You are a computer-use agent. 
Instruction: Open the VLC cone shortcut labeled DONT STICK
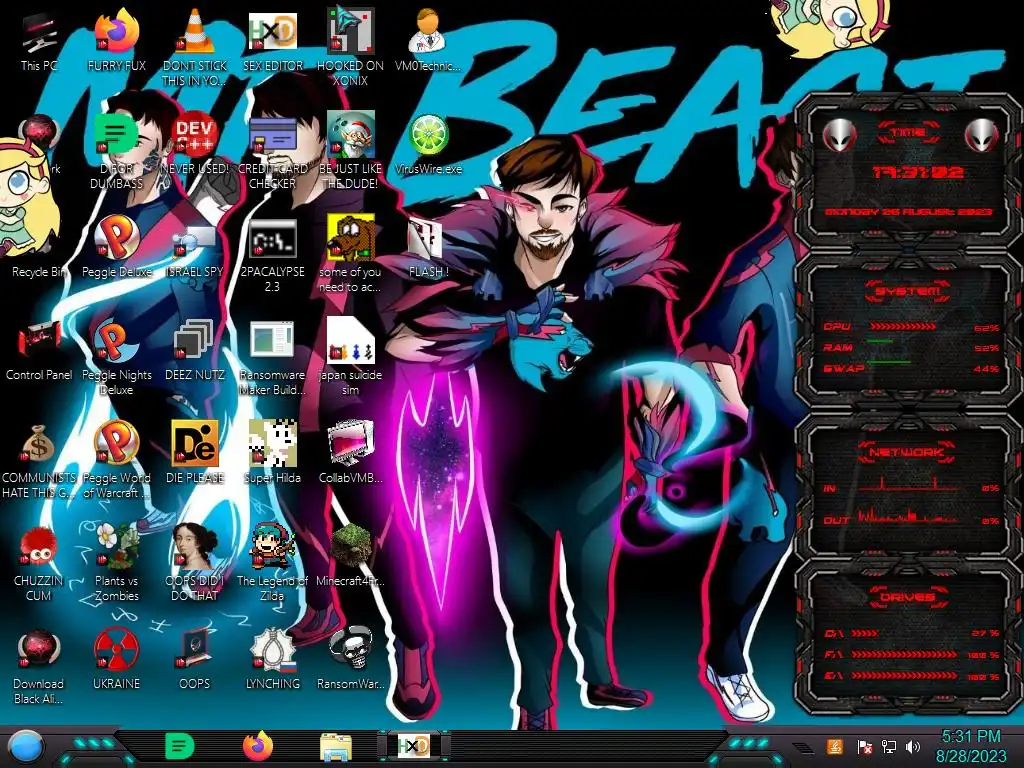click(x=195, y=49)
